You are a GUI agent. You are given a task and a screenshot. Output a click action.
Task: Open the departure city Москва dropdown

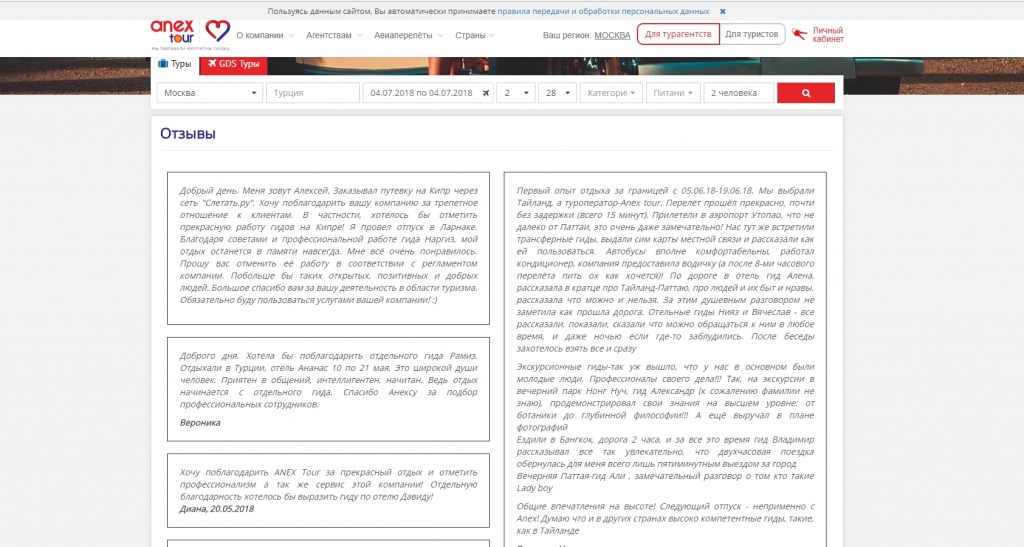click(x=210, y=93)
